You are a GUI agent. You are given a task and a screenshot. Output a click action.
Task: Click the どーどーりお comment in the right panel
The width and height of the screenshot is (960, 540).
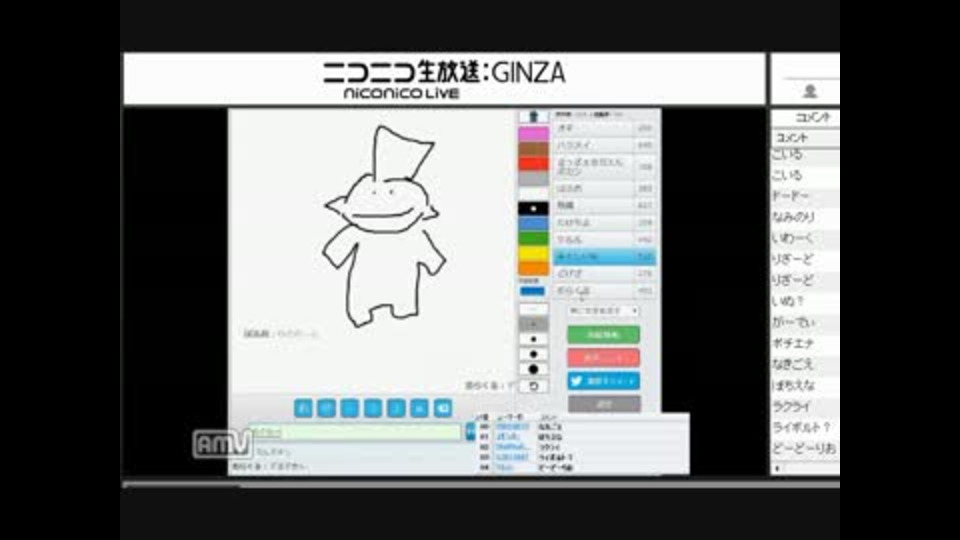pyautogui.click(x=804, y=448)
